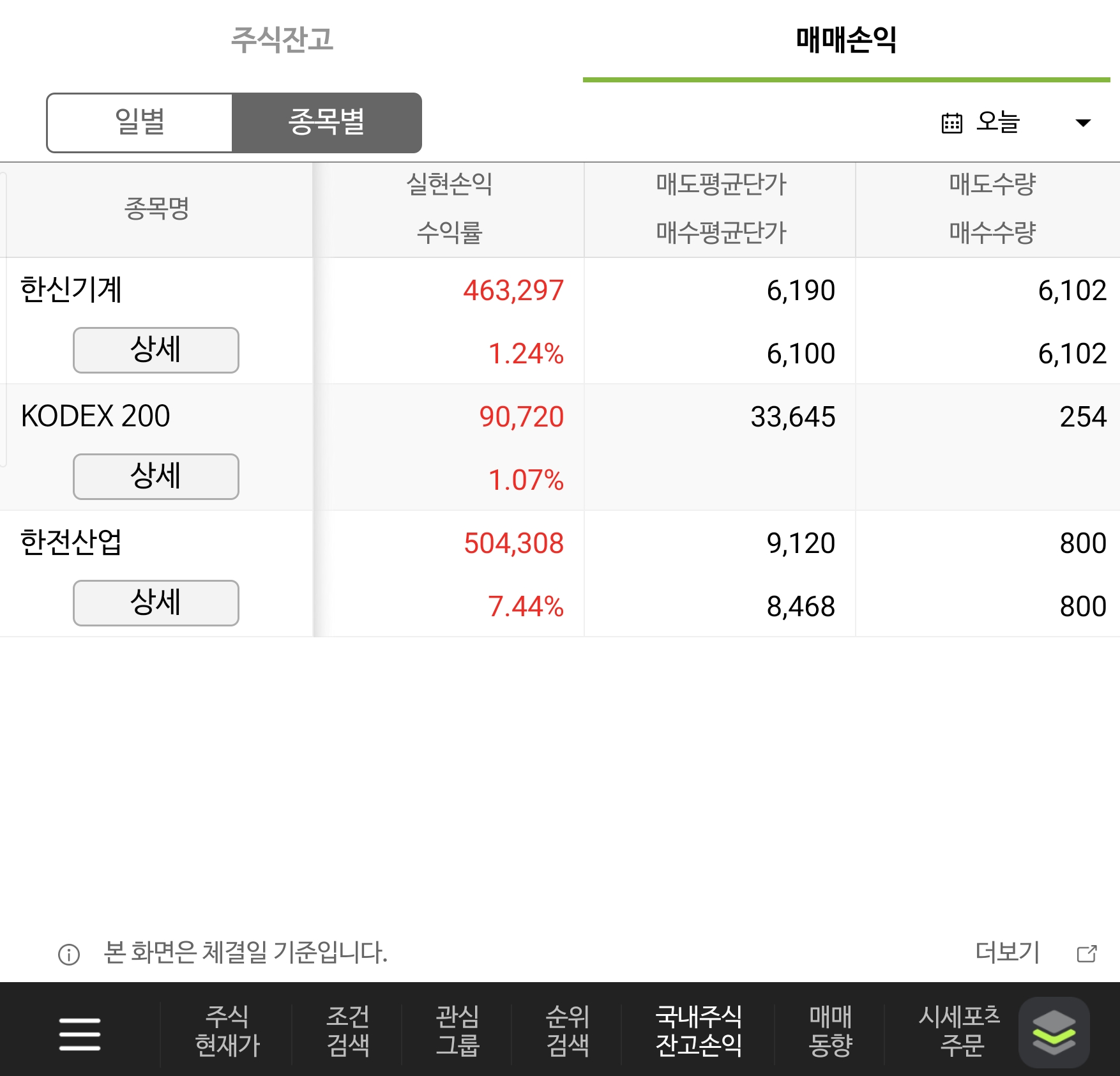Click buy average price 8,468
The height and width of the screenshot is (1076, 1120).
[x=801, y=607]
